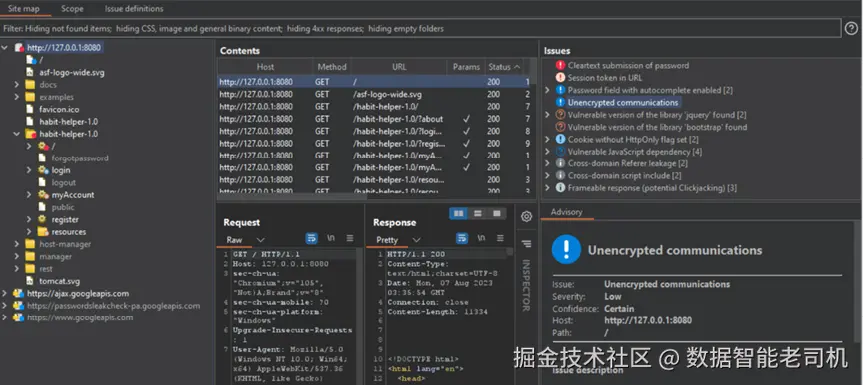Image resolution: width=863 pixels, height=385 pixels.
Task: Click the question-mark icon for bootstrap vulnerability
Action: click(x=560, y=127)
